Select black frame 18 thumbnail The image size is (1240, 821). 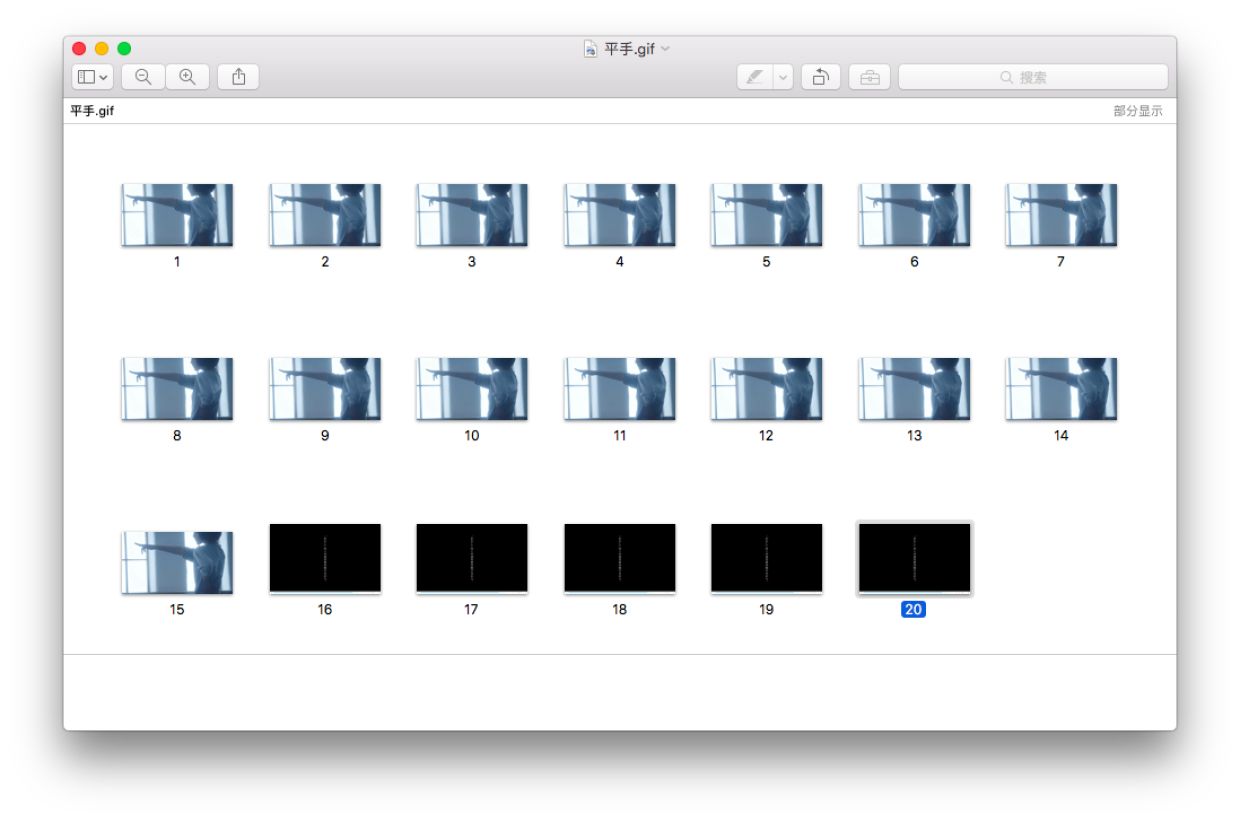click(619, 558)
